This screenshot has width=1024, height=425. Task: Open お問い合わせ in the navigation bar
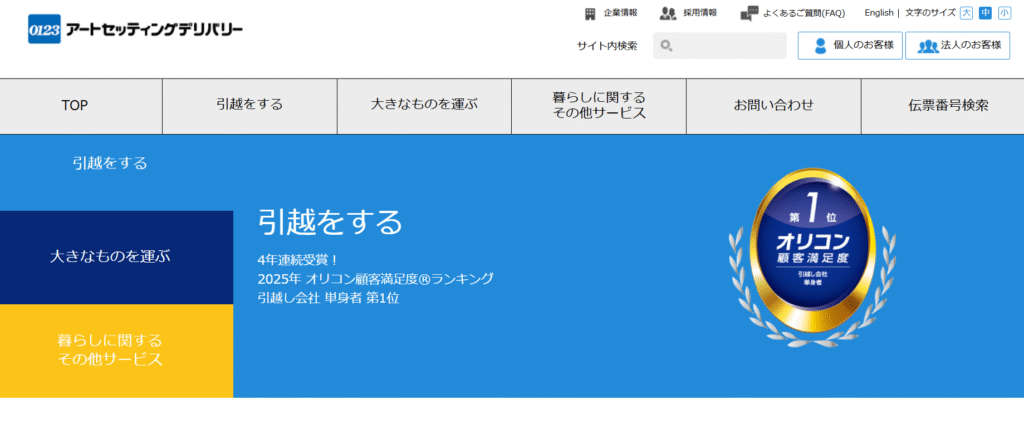pos(773,106)
